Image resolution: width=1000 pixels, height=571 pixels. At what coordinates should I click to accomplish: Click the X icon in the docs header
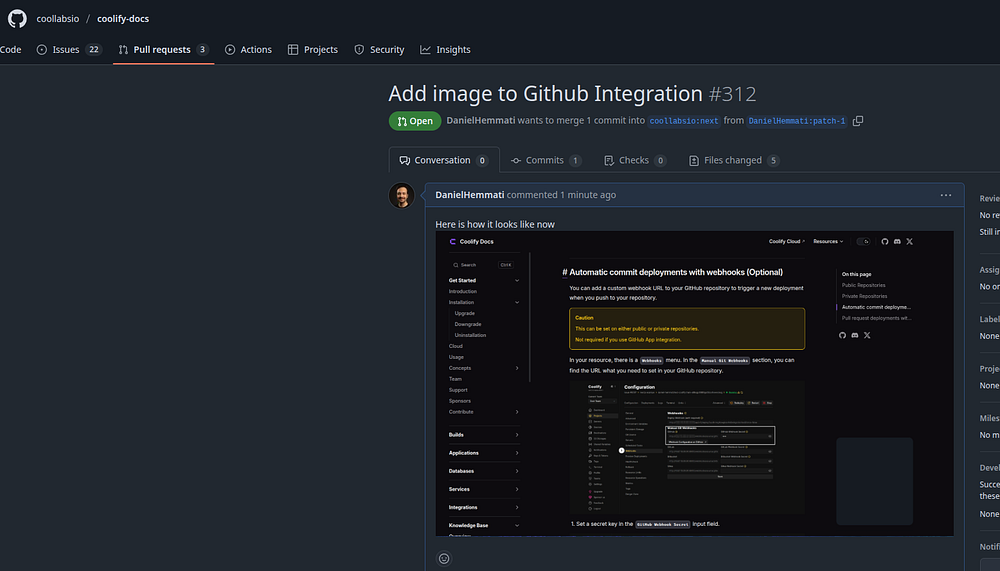909,241
